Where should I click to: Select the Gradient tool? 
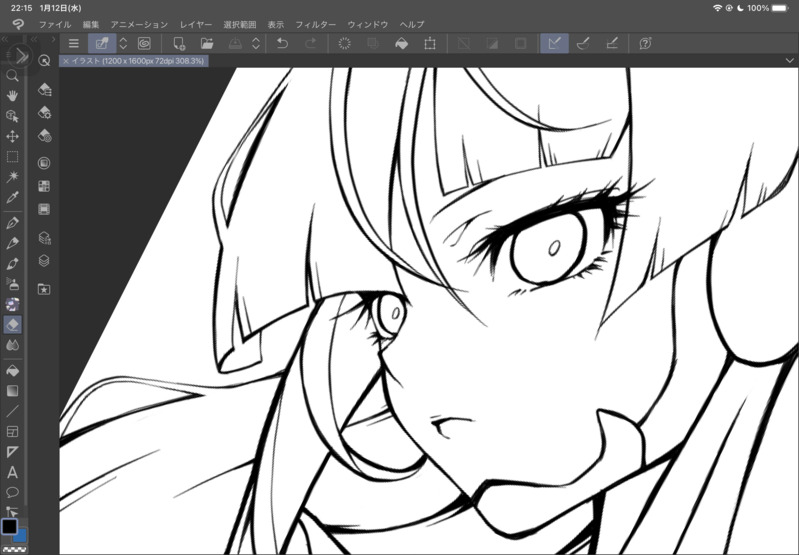[12, 391]
